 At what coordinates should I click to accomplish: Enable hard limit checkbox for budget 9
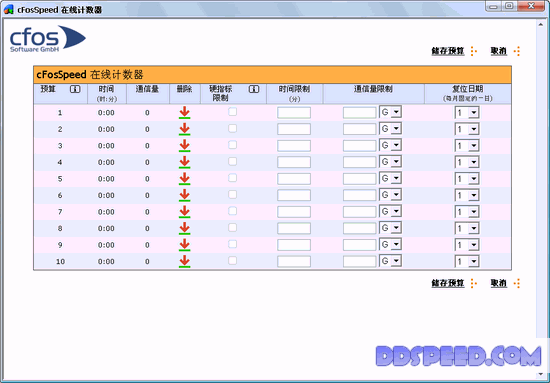[233, 244]
